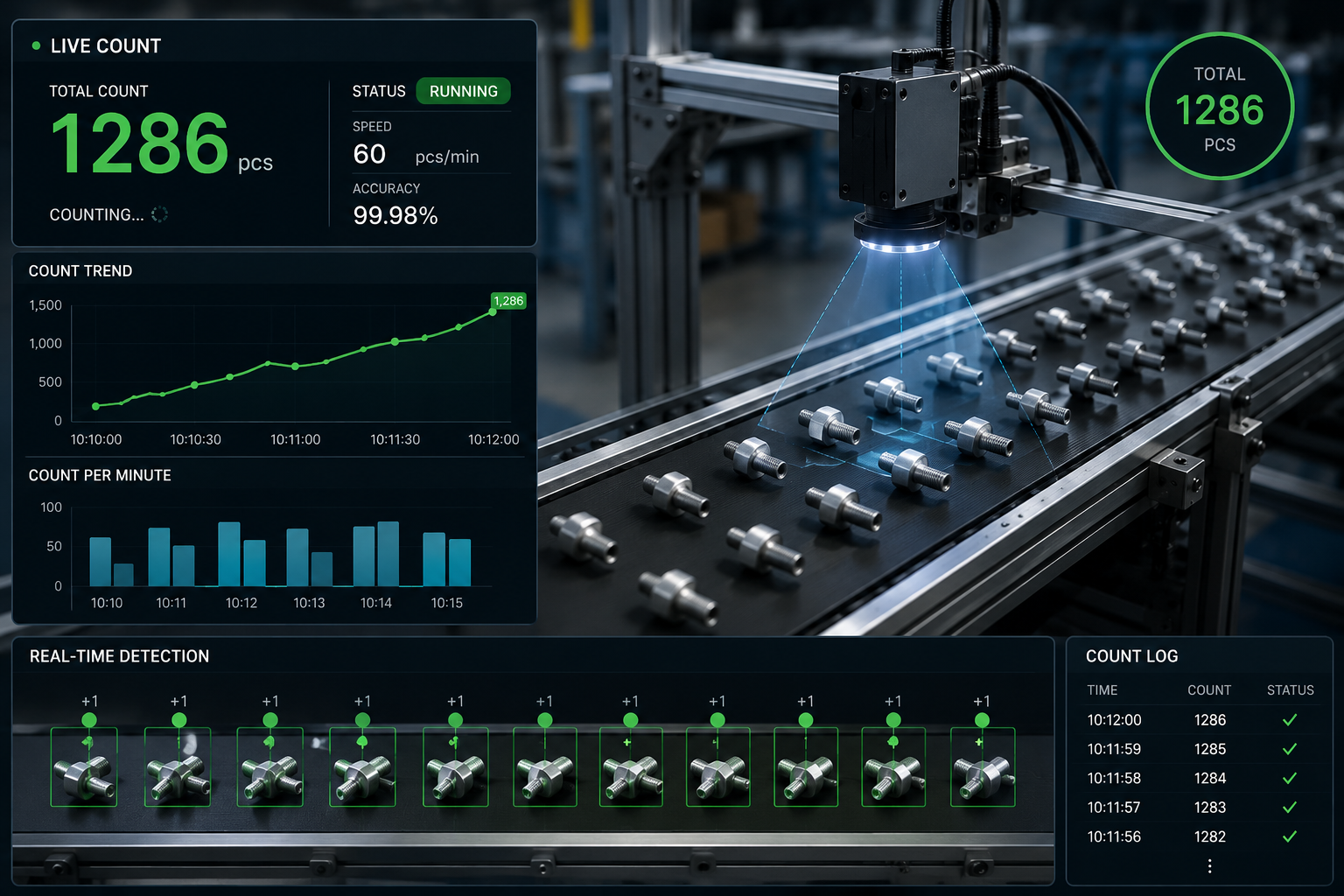Open more entries via the Count Log ellipsis
The image size is (1344, 896).
(1209, 866)
